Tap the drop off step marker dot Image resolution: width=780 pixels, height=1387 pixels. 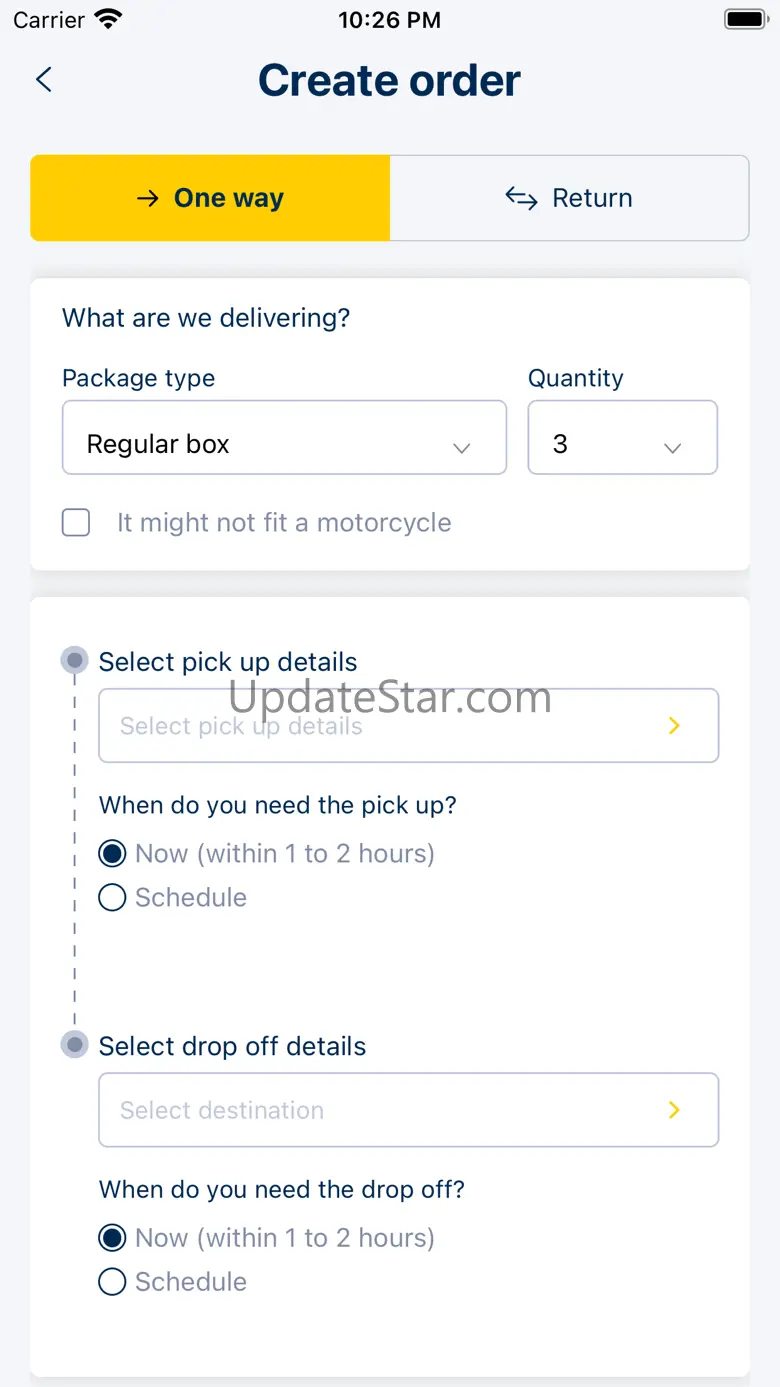point(74,1045)
